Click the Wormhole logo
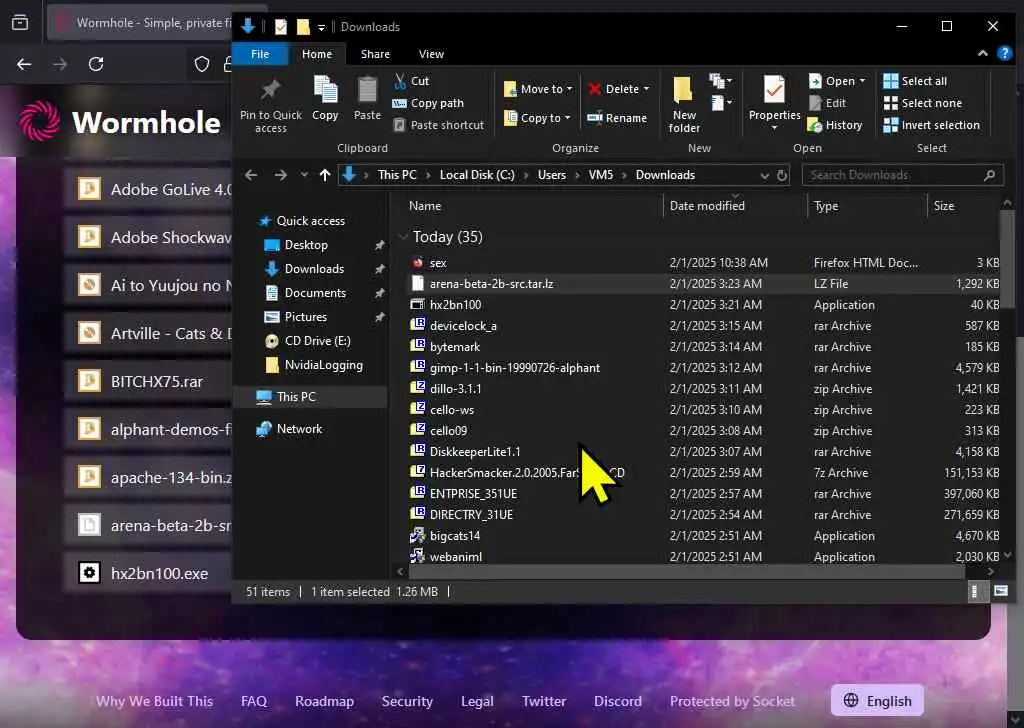1024x728 pixels. (x=120, y=122)
